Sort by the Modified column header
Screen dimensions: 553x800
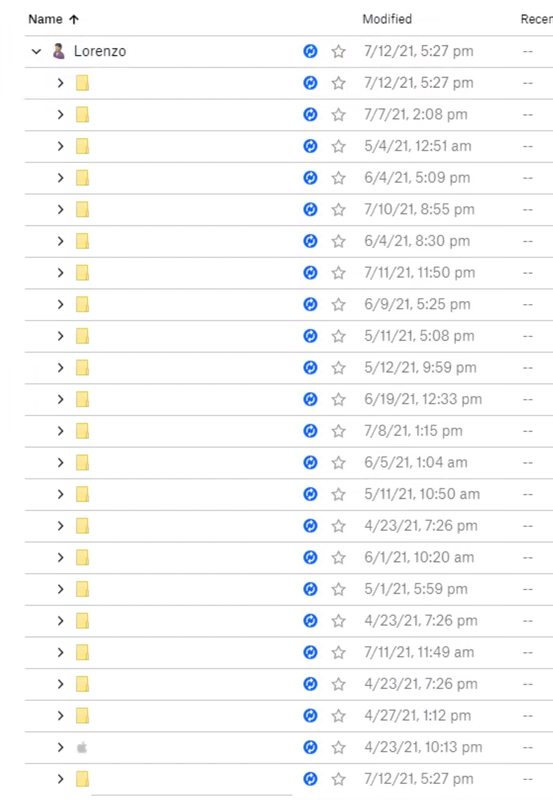tap(387, 19)
